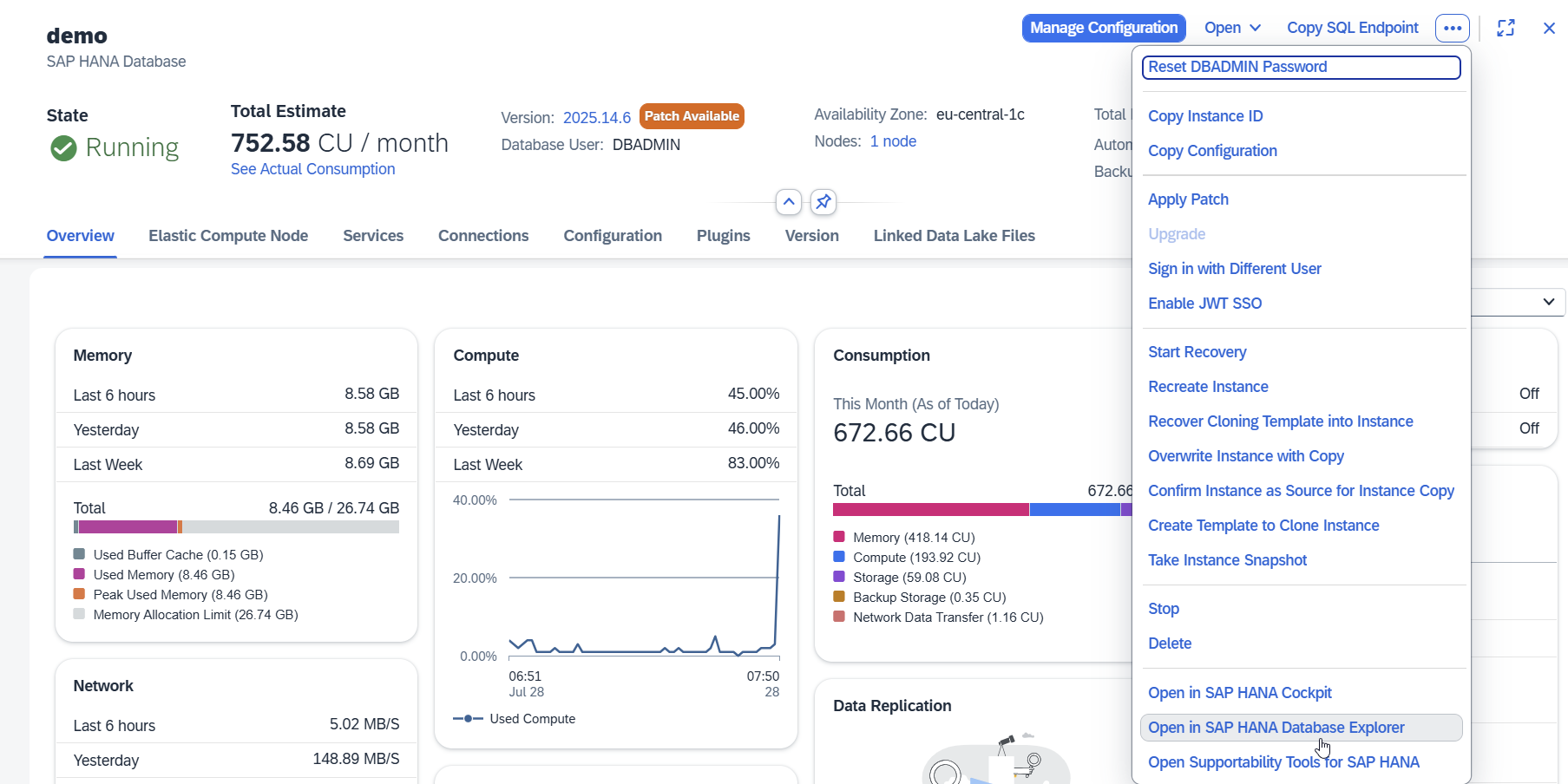
Task: Click Memory (418.14 CU) legend swatch
Action: point(839,537)
